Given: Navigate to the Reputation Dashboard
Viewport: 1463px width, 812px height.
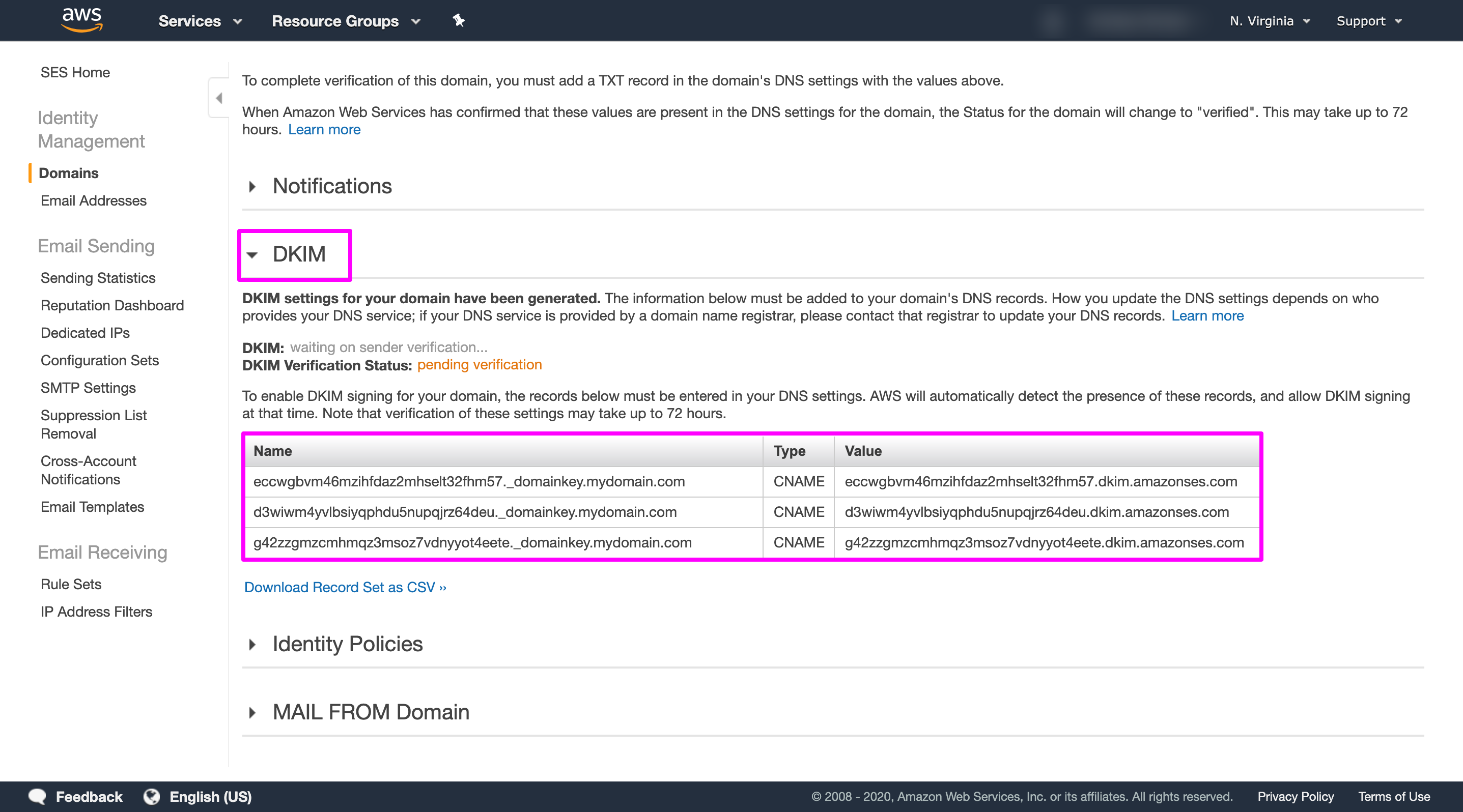Looking at the screenshot, I should click(x=112, y=305).
